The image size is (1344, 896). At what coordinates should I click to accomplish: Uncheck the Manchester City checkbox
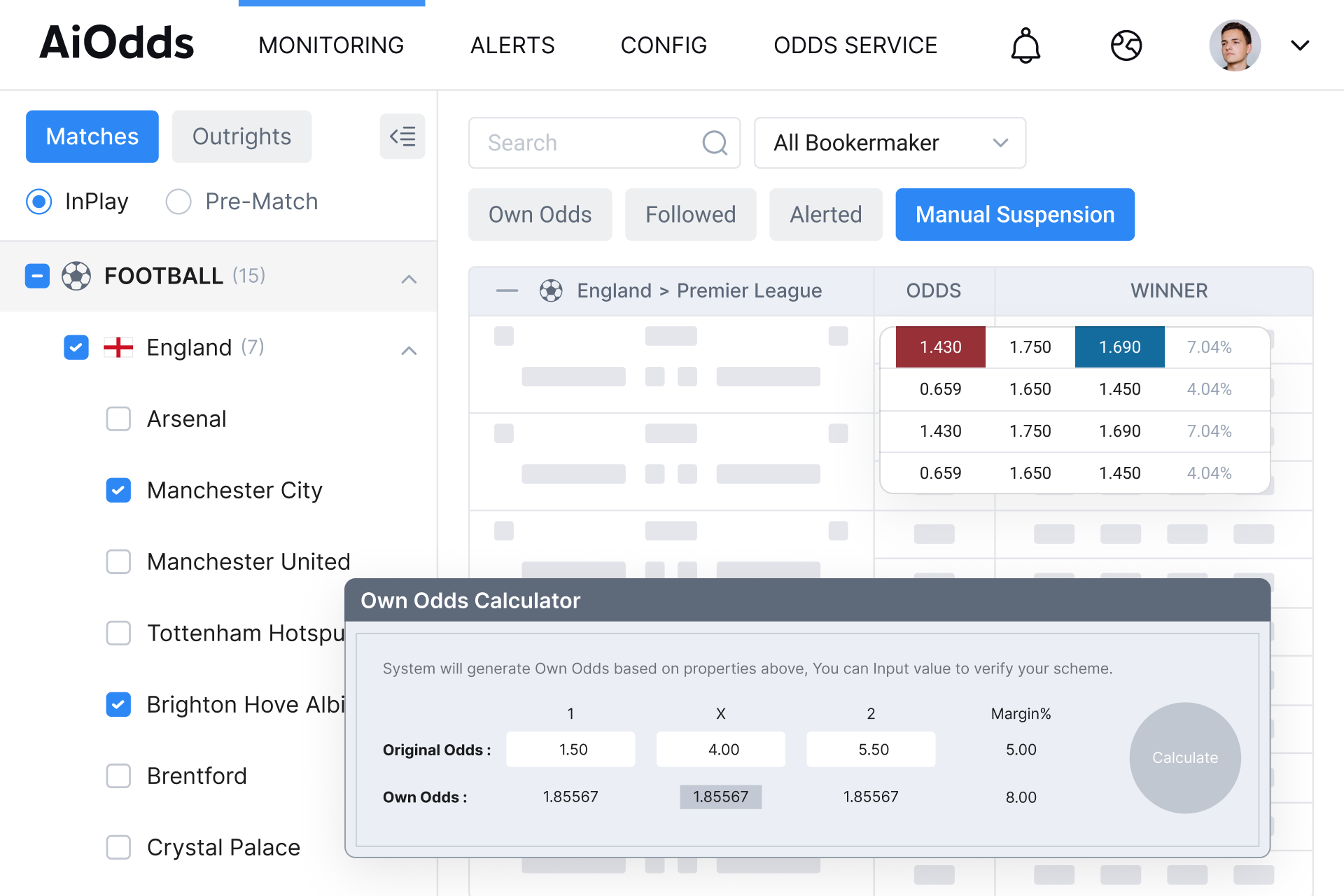(118, 490)
